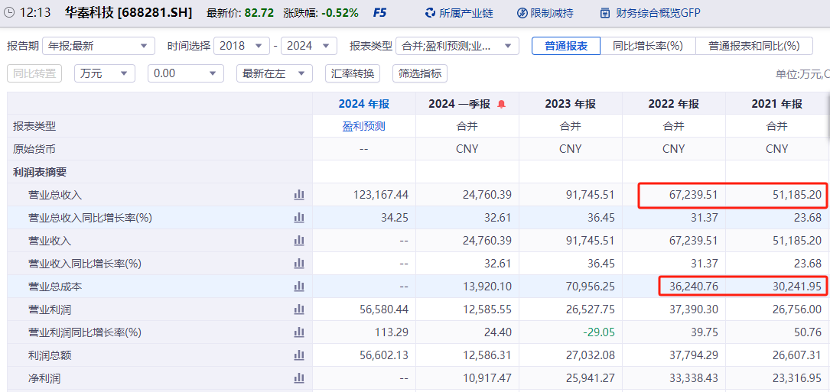Open the end year 2024 dropdown
Screen dimensions: 830x392
[309, 46]
